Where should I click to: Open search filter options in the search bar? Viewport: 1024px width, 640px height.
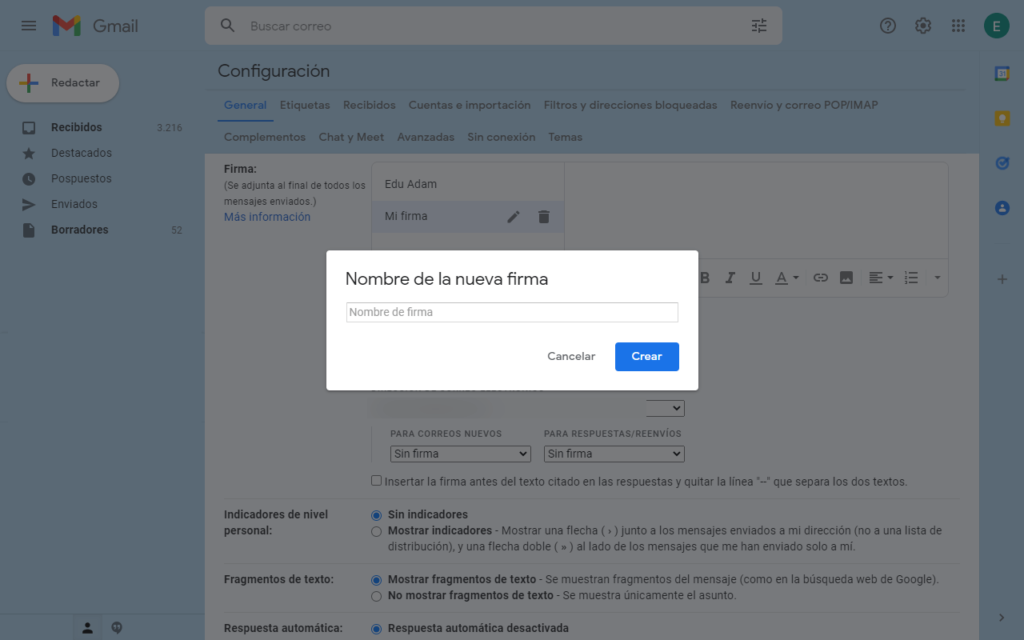(759, 26)
